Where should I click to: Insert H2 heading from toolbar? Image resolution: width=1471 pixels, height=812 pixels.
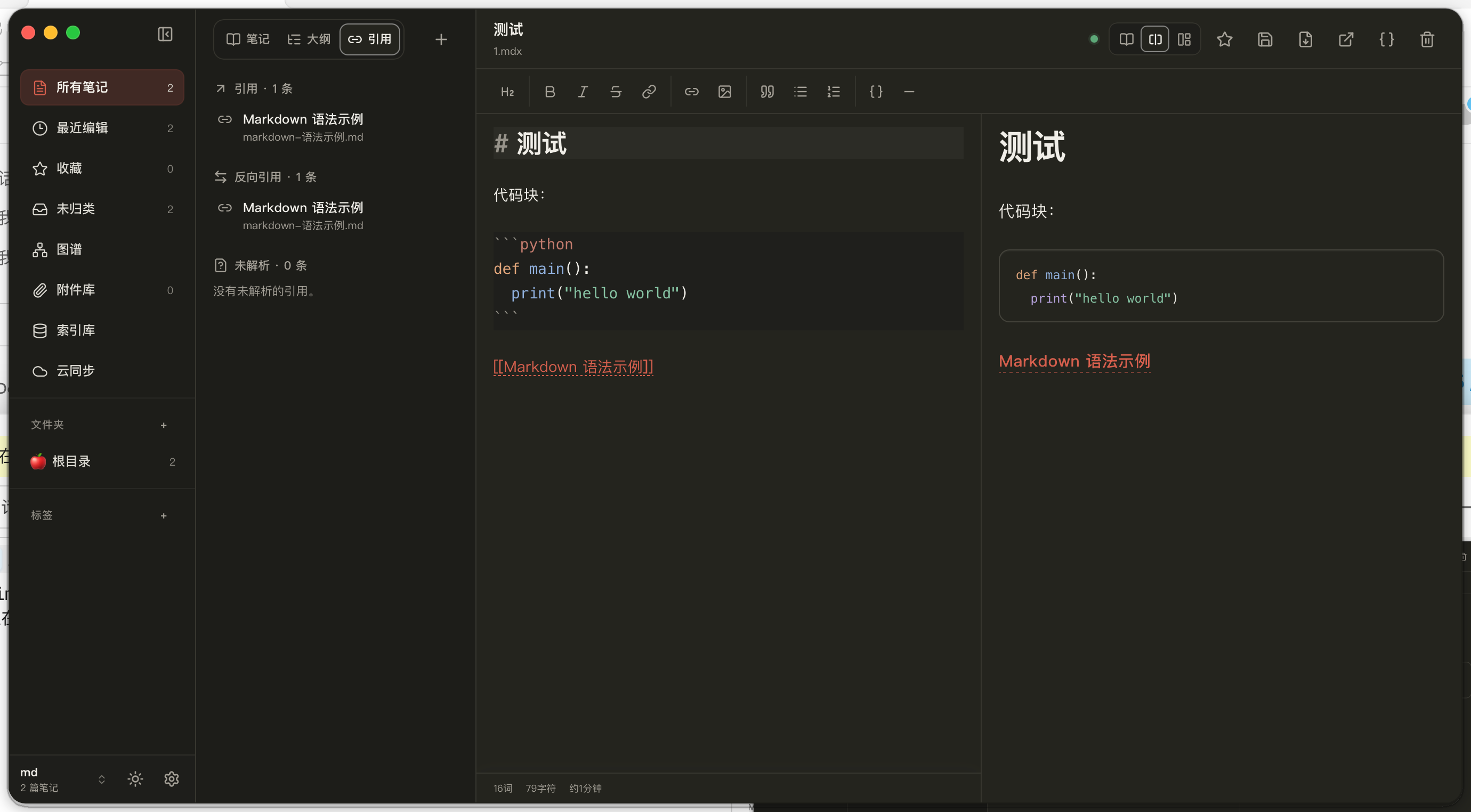click(507, 92)
